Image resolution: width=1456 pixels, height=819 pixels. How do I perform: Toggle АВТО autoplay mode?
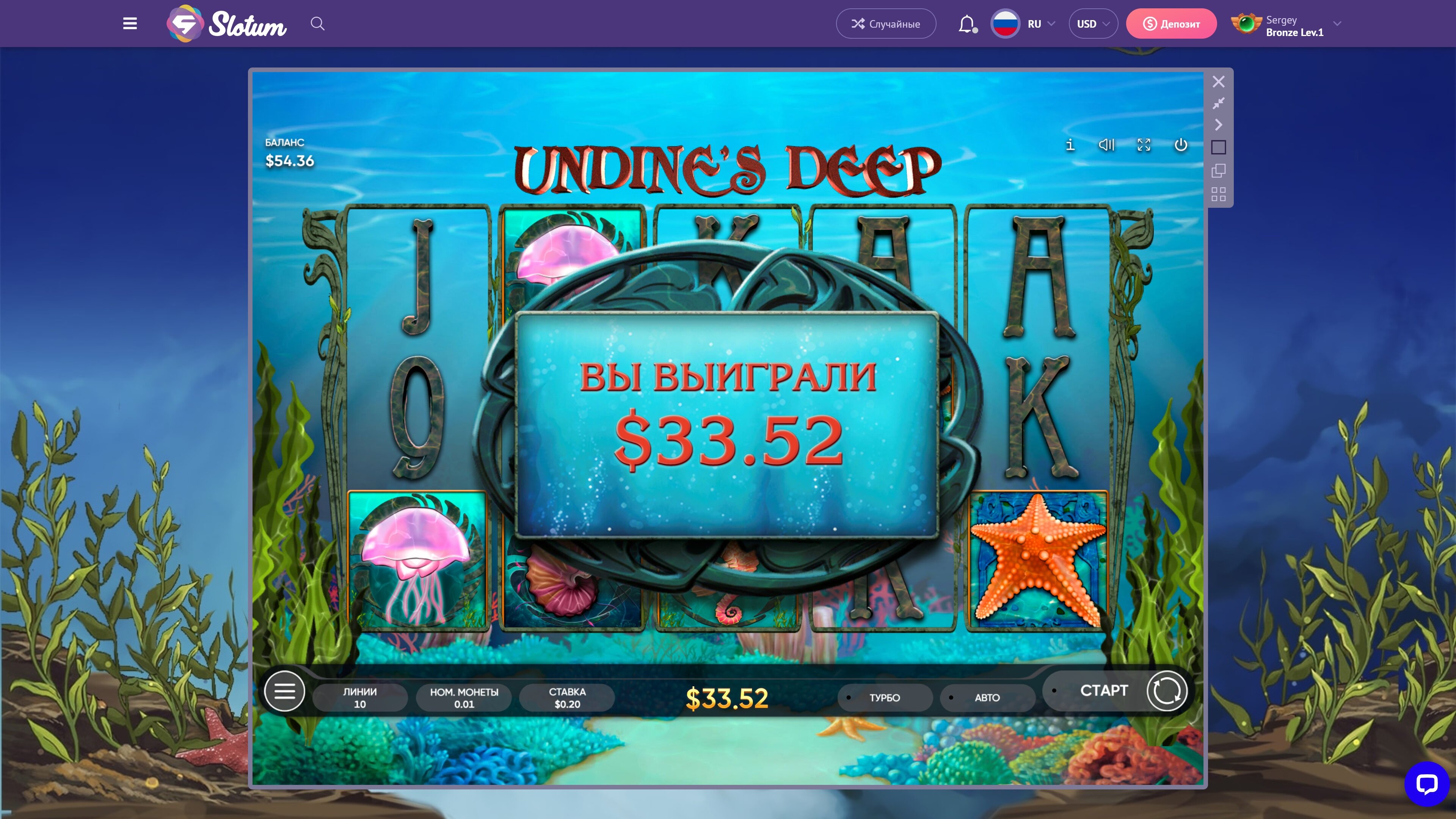coord(987,698)
